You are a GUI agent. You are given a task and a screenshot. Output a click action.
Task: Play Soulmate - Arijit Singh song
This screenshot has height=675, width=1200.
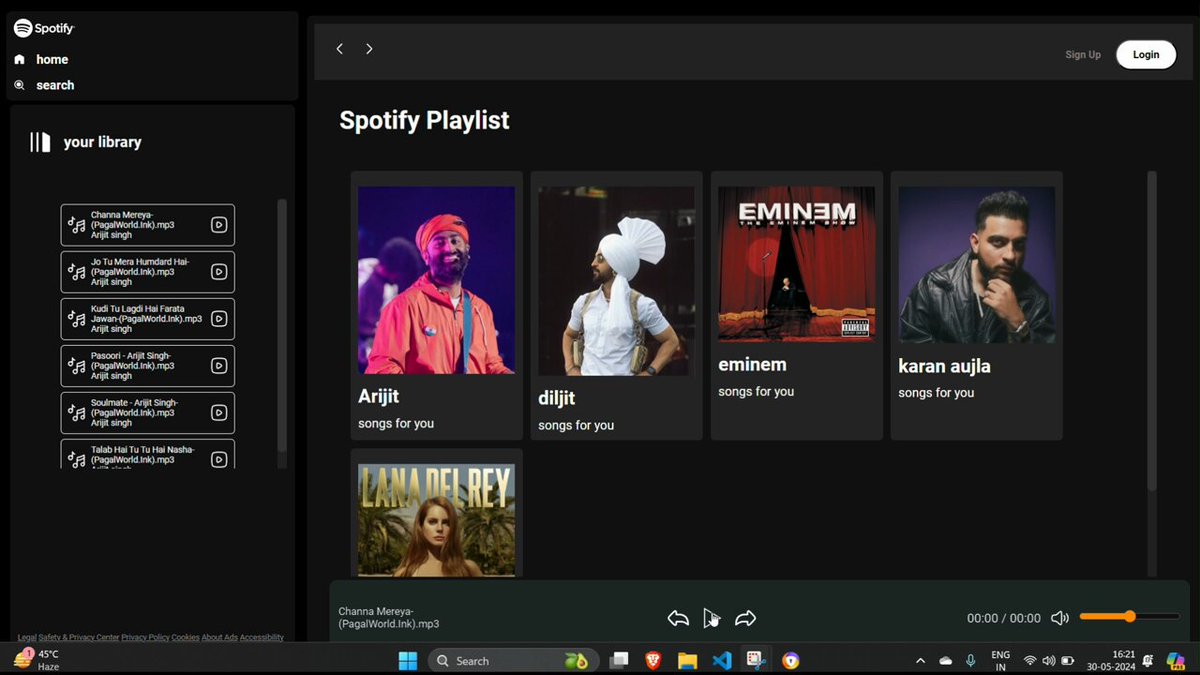click(219, 413)
